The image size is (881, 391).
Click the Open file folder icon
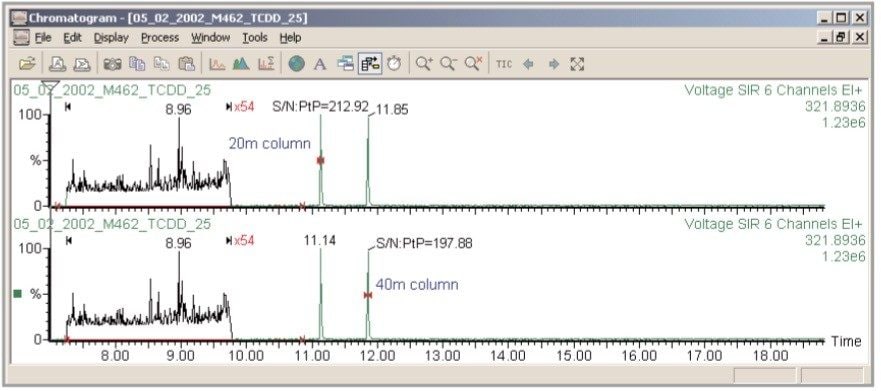pos(26,64)
